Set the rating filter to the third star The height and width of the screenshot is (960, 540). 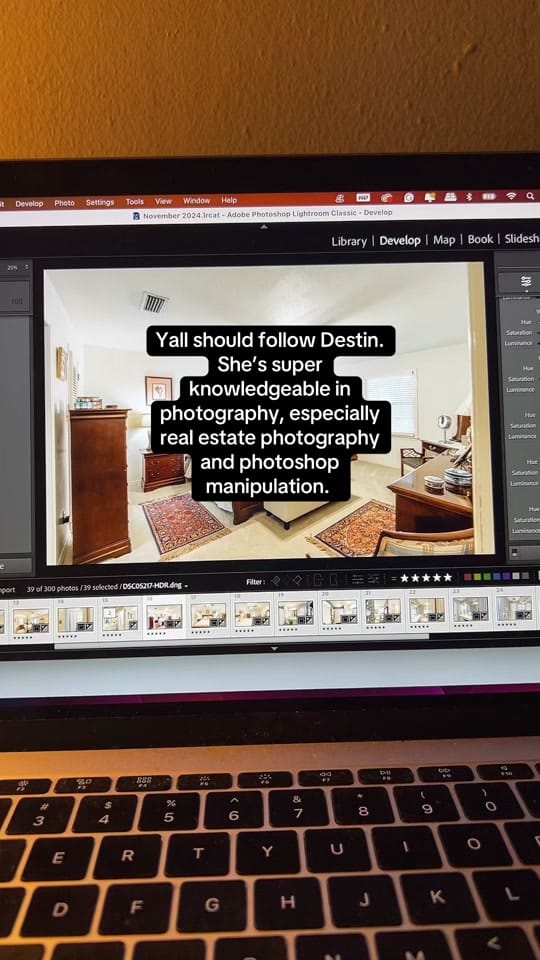coord(426,577)
